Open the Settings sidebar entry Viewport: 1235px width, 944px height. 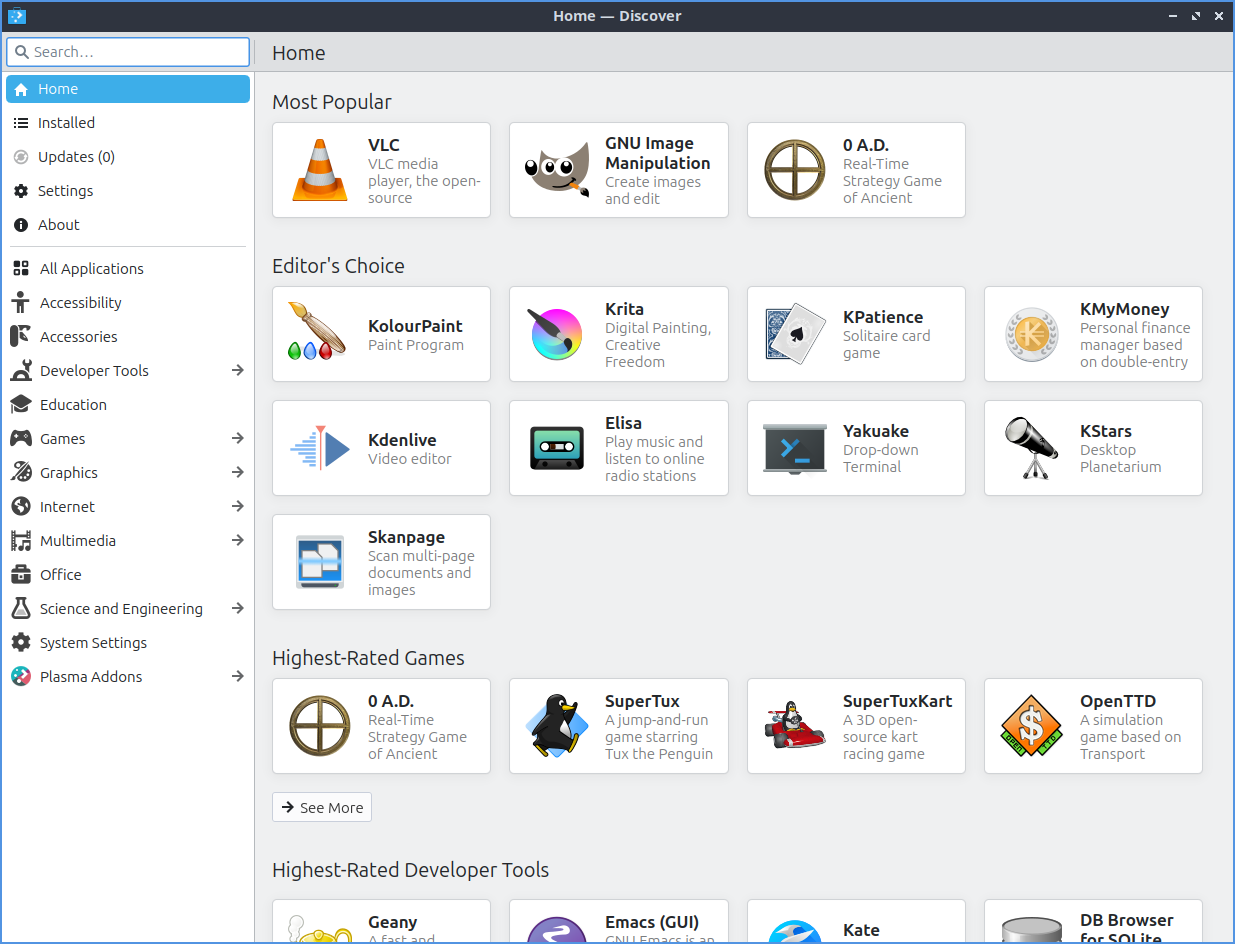(x=65, y=191)
